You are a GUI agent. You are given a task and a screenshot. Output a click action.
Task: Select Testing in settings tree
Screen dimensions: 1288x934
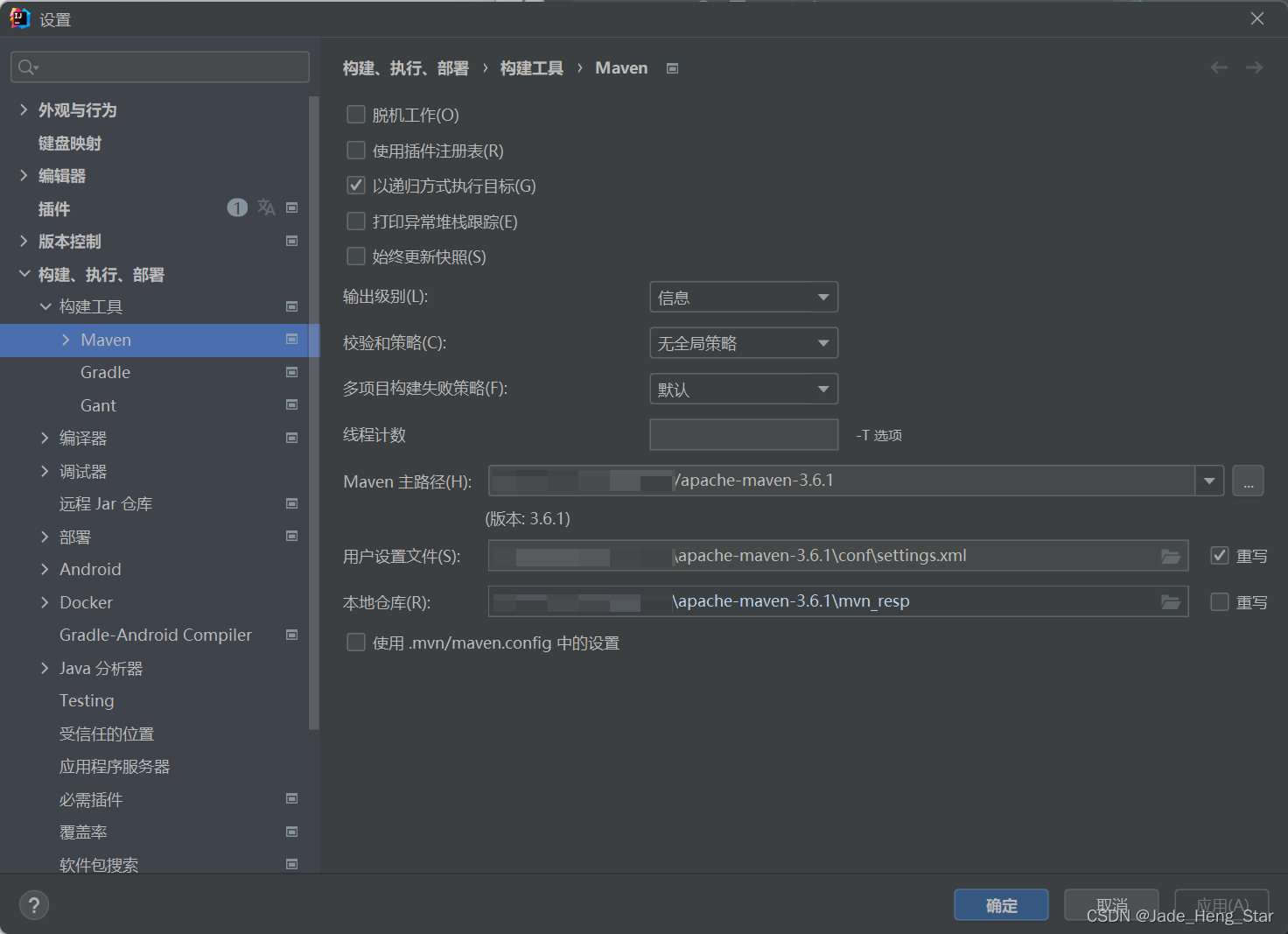[x=87, y=700]
